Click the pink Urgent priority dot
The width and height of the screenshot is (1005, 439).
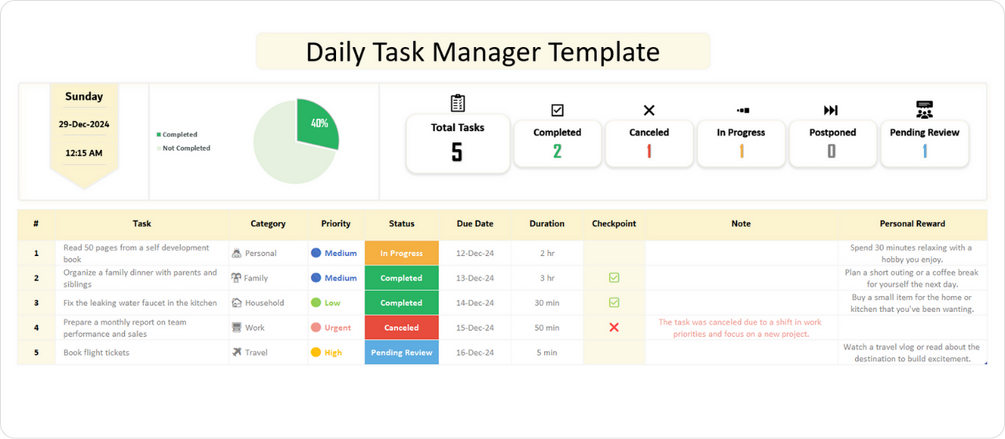316,327
